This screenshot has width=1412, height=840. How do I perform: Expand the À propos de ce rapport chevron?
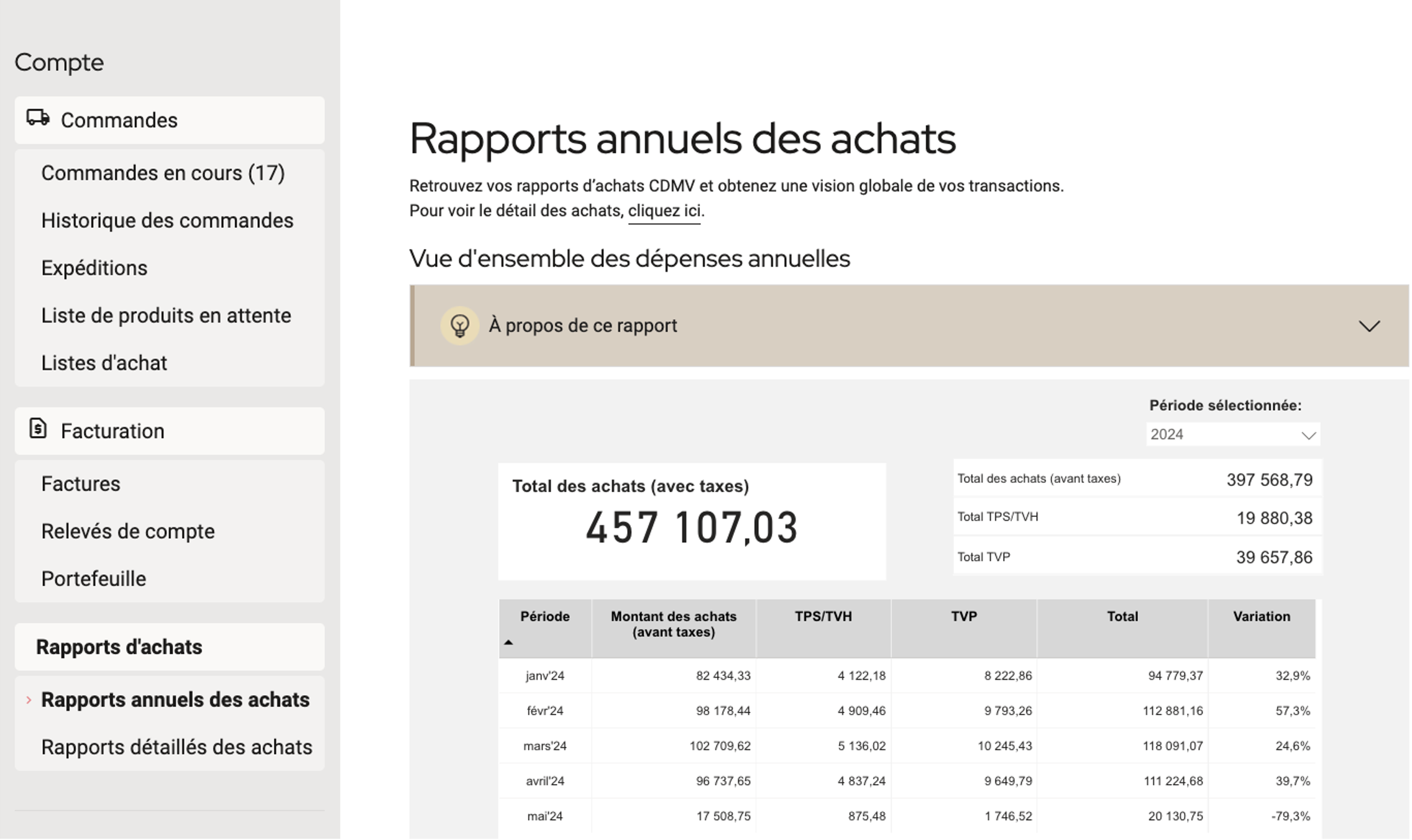tap(1368, 326)
